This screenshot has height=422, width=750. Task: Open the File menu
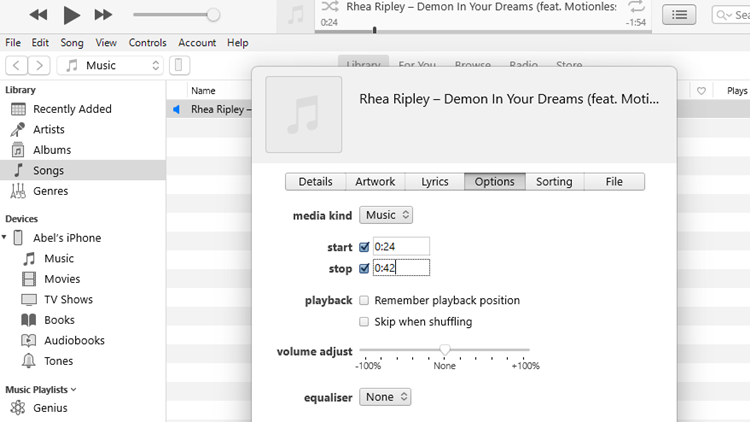13,43
